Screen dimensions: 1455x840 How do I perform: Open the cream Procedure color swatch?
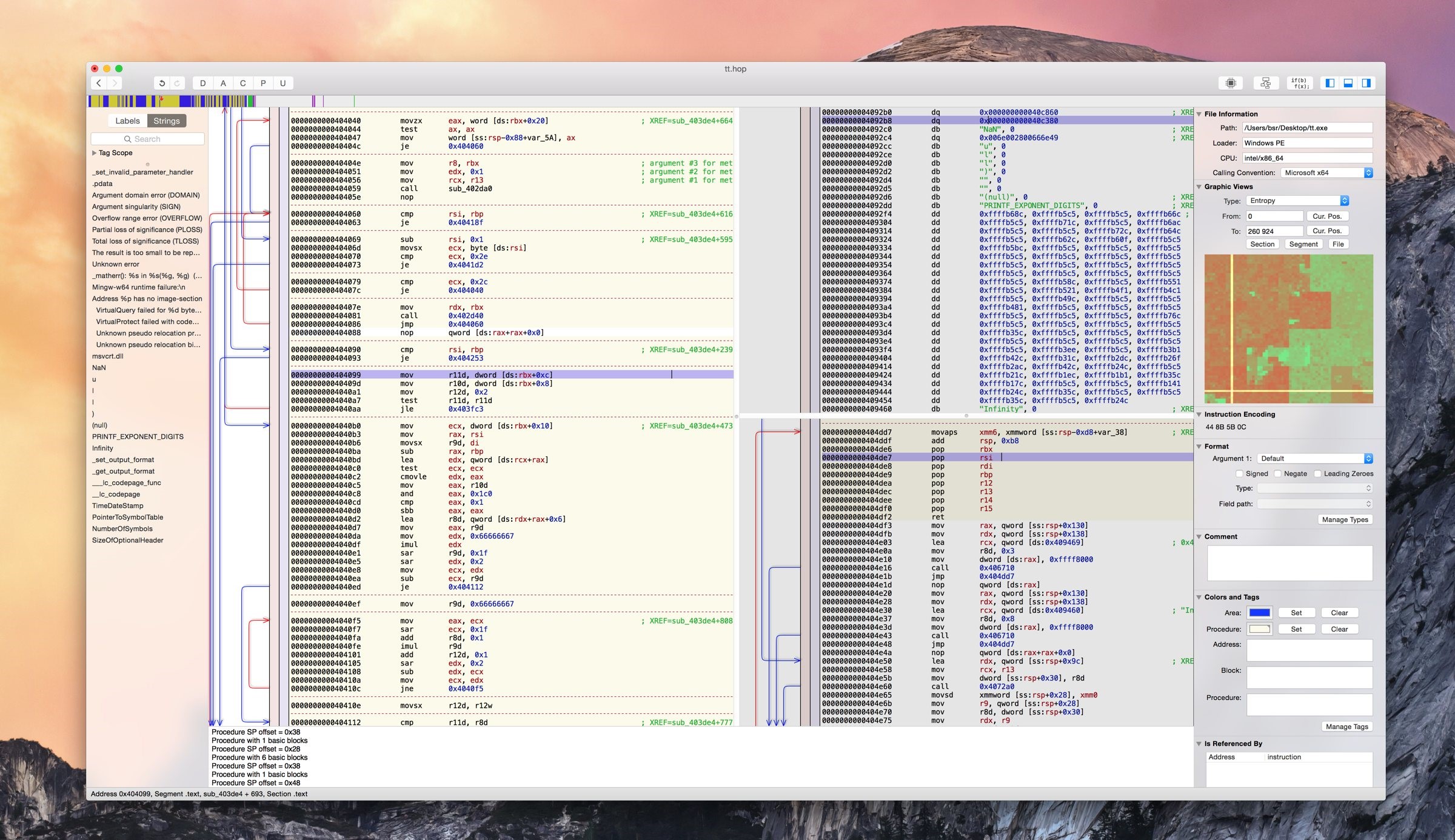[x=1259, y=629]
